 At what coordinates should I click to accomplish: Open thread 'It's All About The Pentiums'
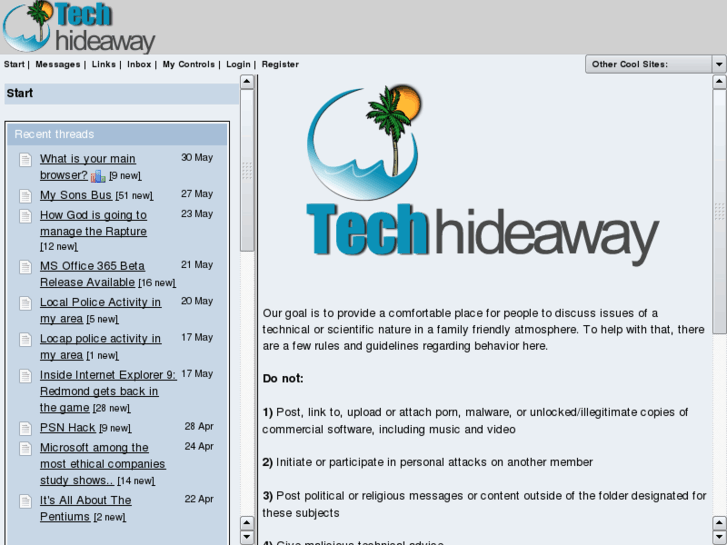[85, 508]
